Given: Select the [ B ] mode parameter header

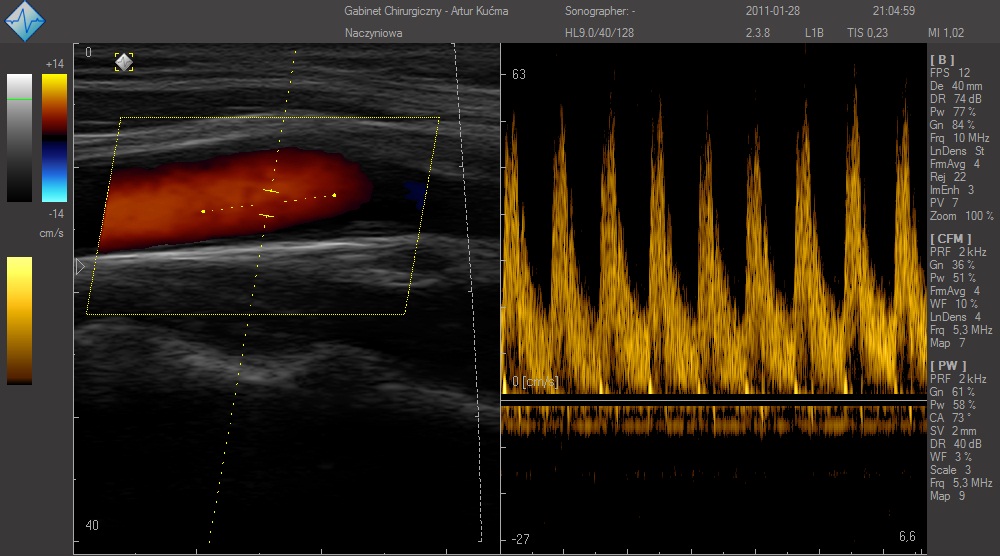Looking at the screenshot, I should click(942, 60).
